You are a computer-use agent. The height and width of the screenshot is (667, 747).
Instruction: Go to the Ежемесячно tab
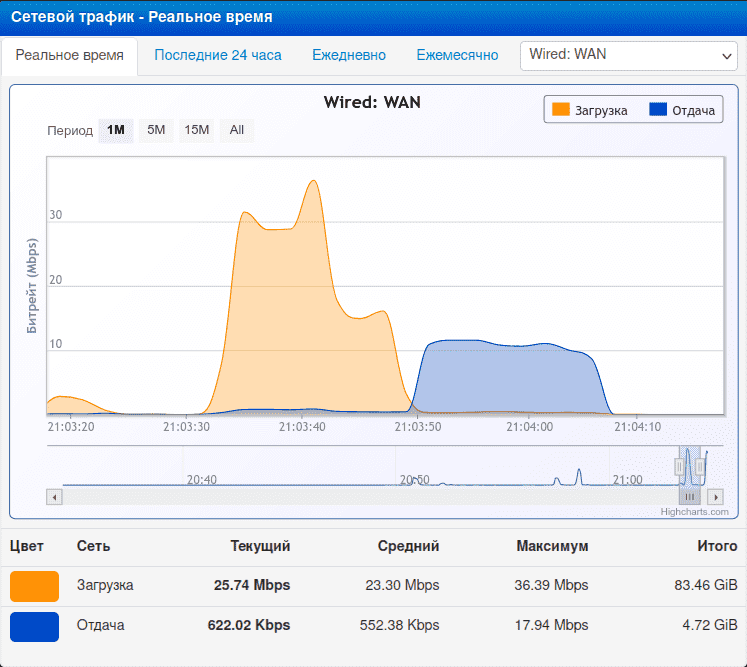point(457,56)
